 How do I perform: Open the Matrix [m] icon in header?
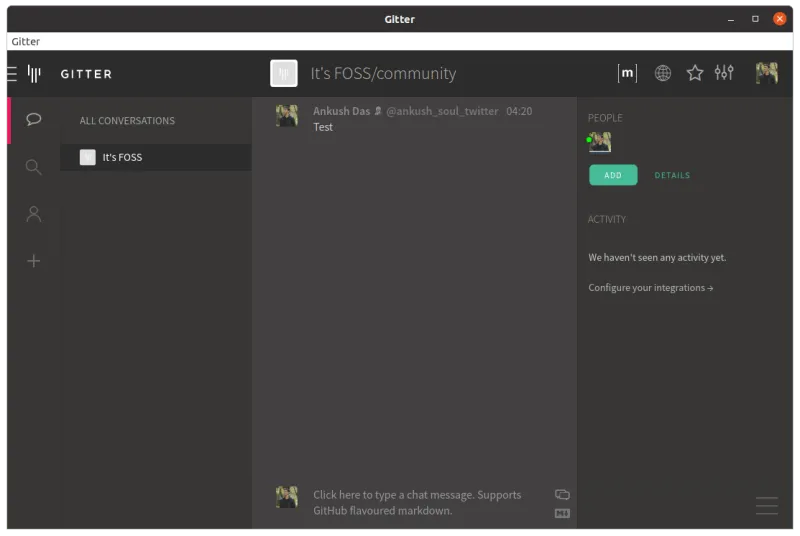click(627, 73)
